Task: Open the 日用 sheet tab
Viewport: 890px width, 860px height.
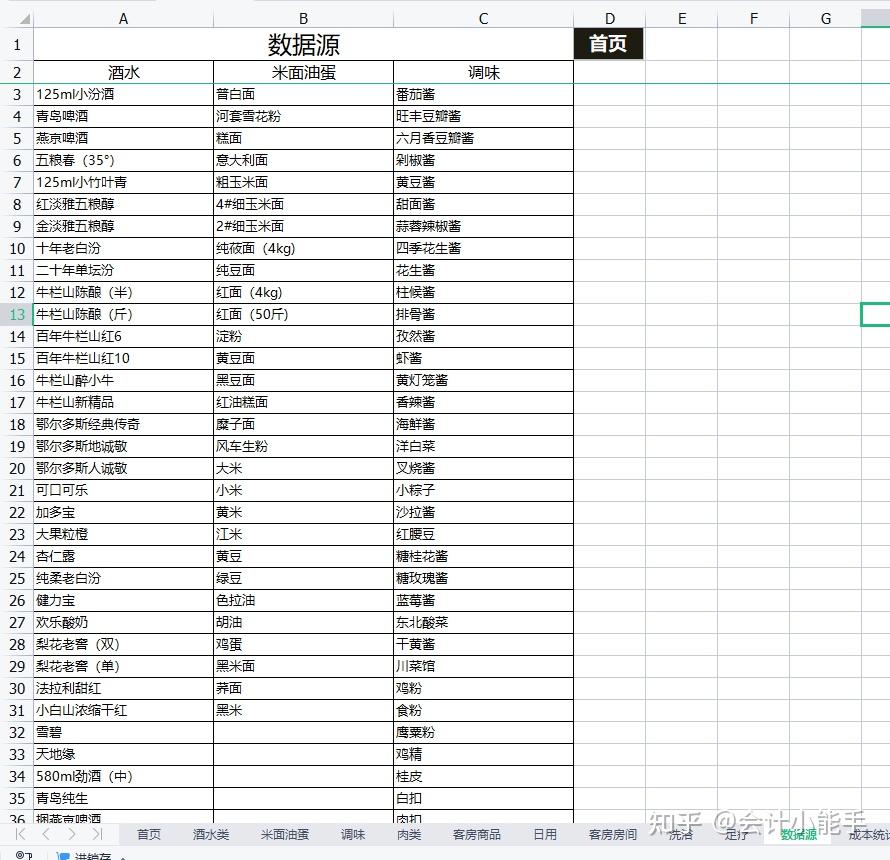Action: [545, 834]
